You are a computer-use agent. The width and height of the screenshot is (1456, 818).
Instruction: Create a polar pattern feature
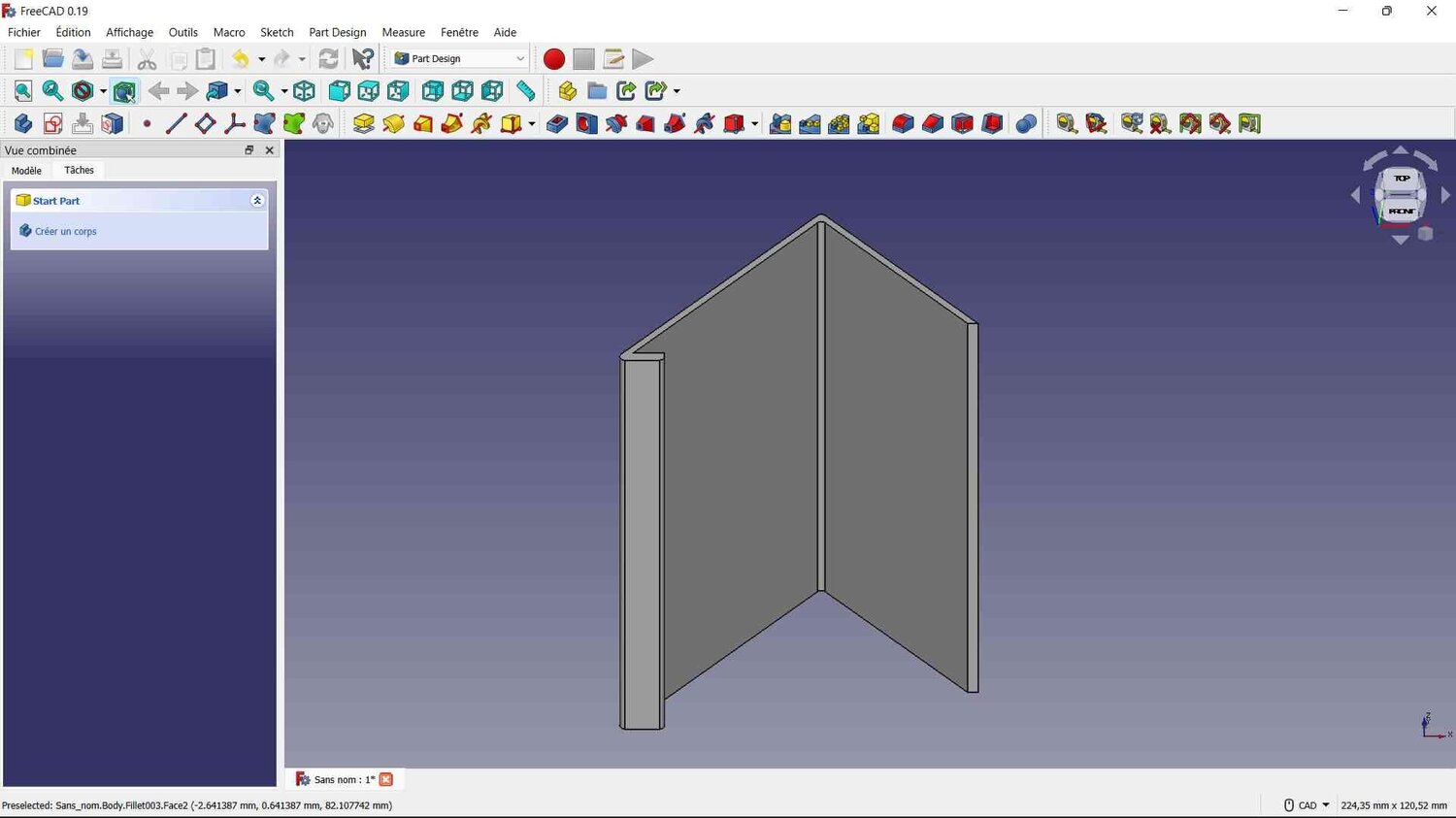point(840,123)
